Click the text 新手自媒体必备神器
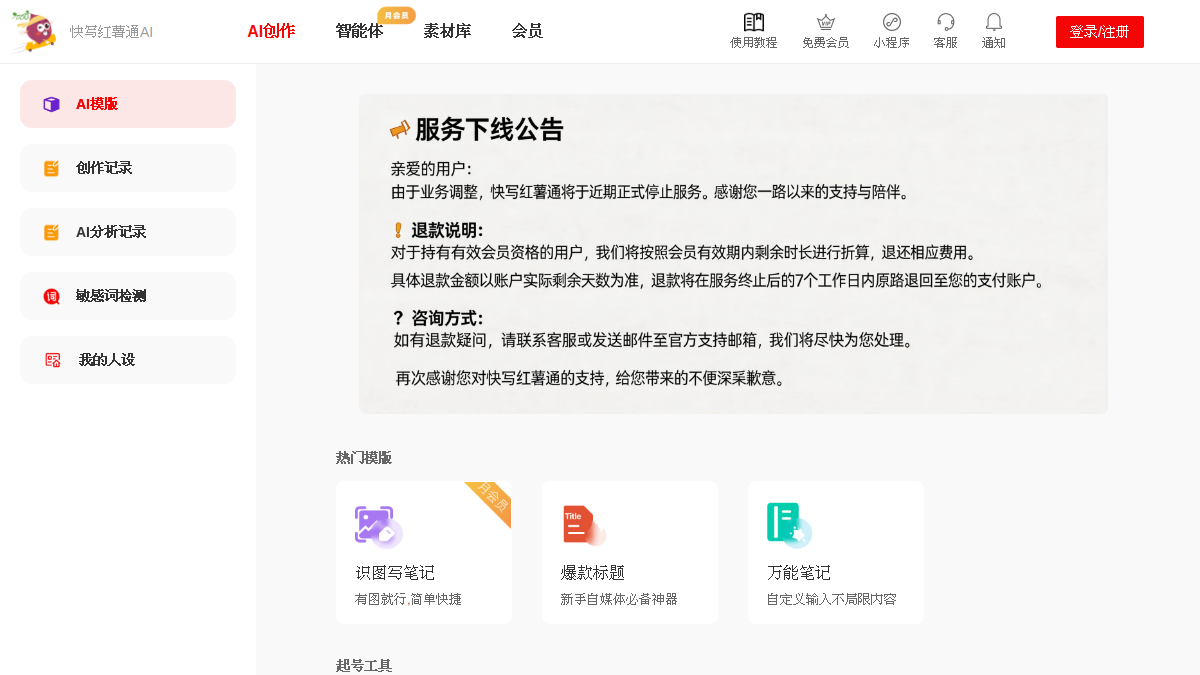 click(x=619, y=599)
